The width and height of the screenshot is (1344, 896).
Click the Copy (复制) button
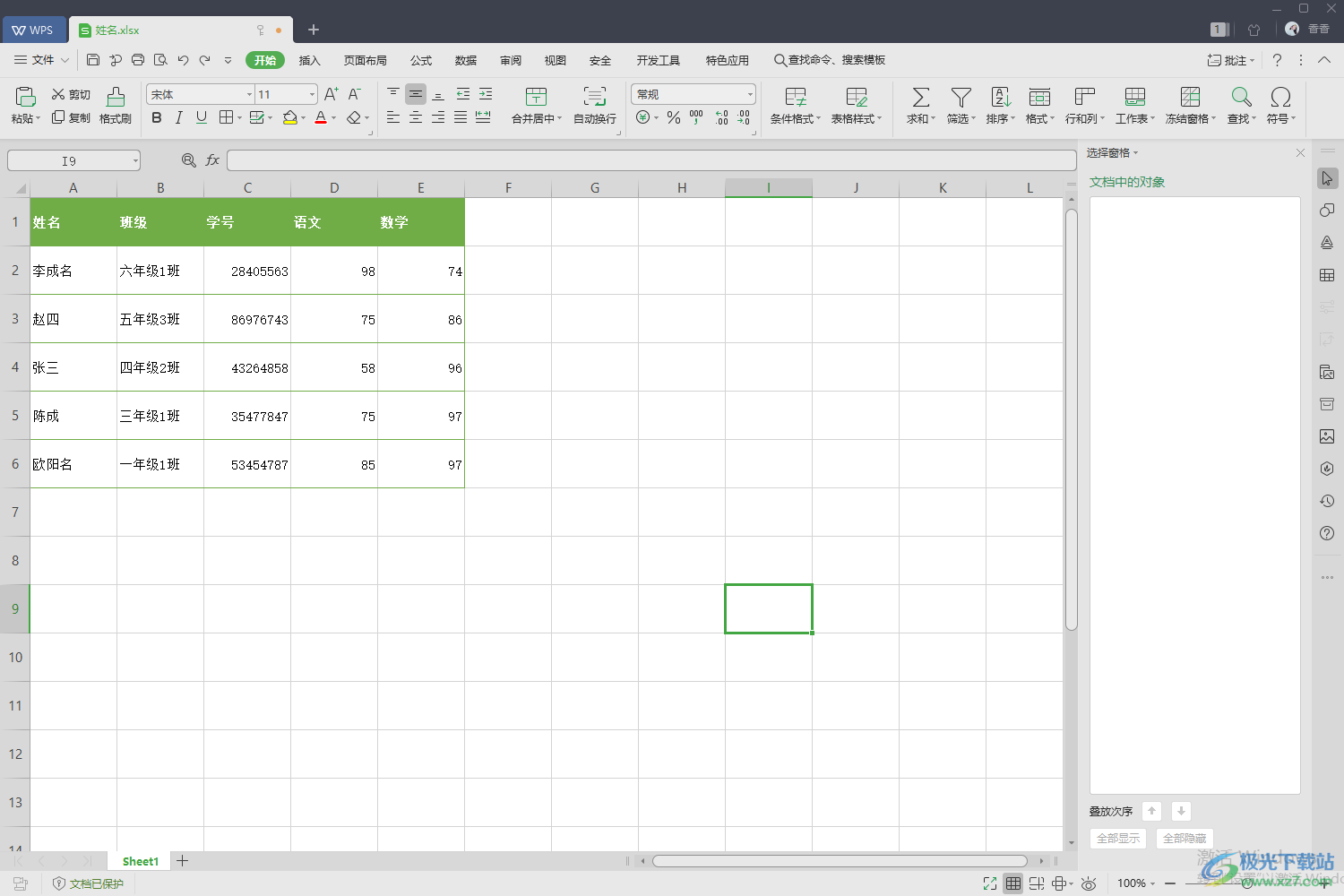point(71,117)
